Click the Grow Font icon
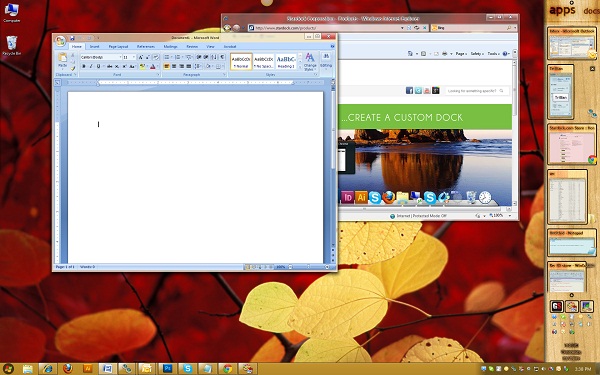The width and height of the screenshot is (600, 375). click(x=140, y=57)
